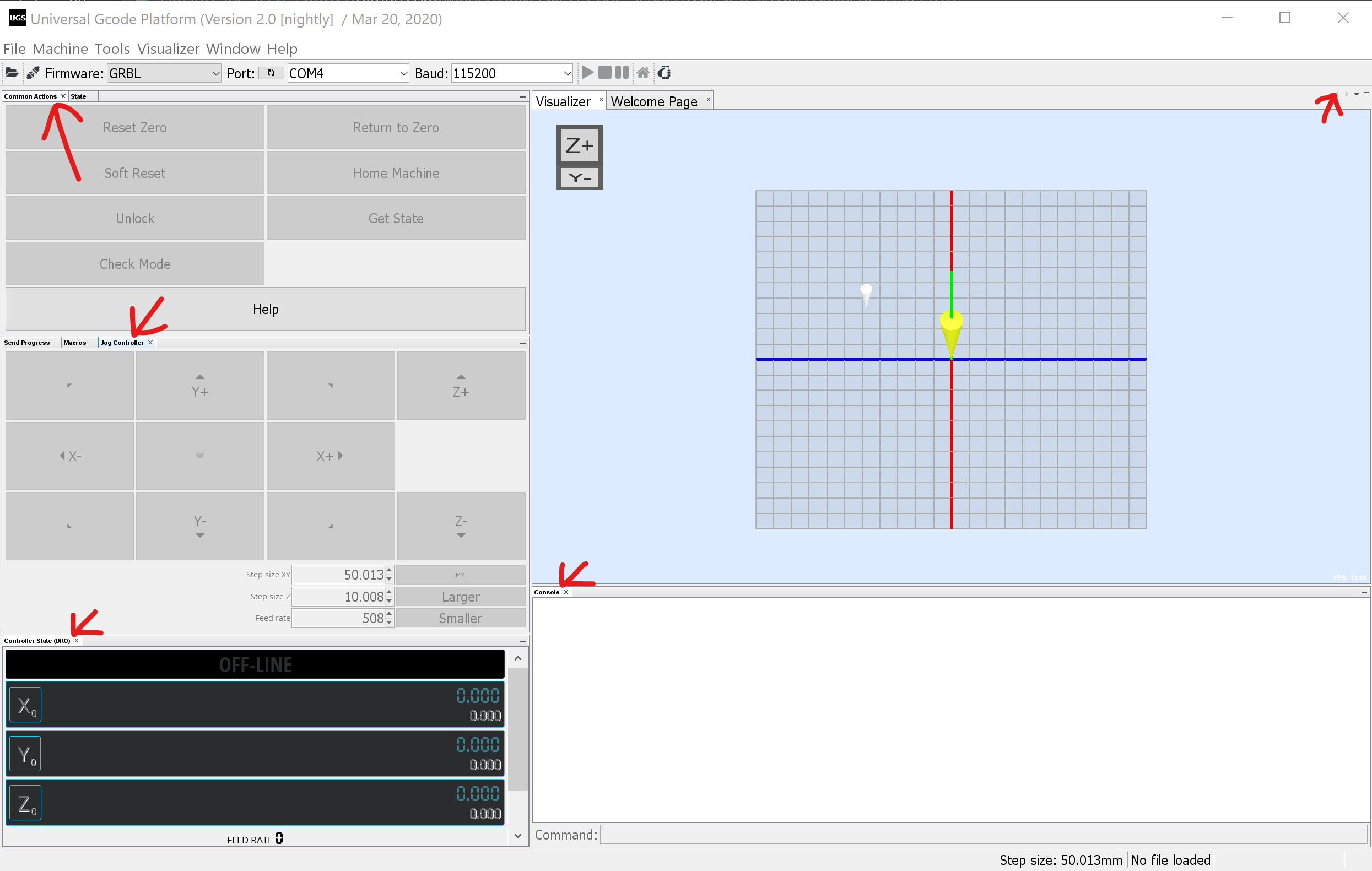
Task: Close the Common Actions tab
Action: [63, 96]
